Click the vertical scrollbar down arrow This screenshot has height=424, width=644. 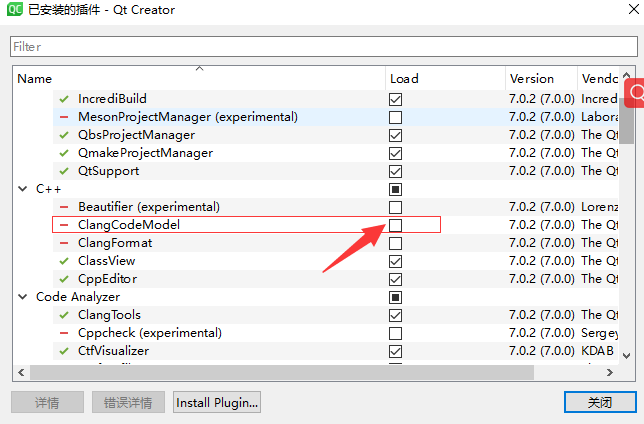tap(626, 356)
